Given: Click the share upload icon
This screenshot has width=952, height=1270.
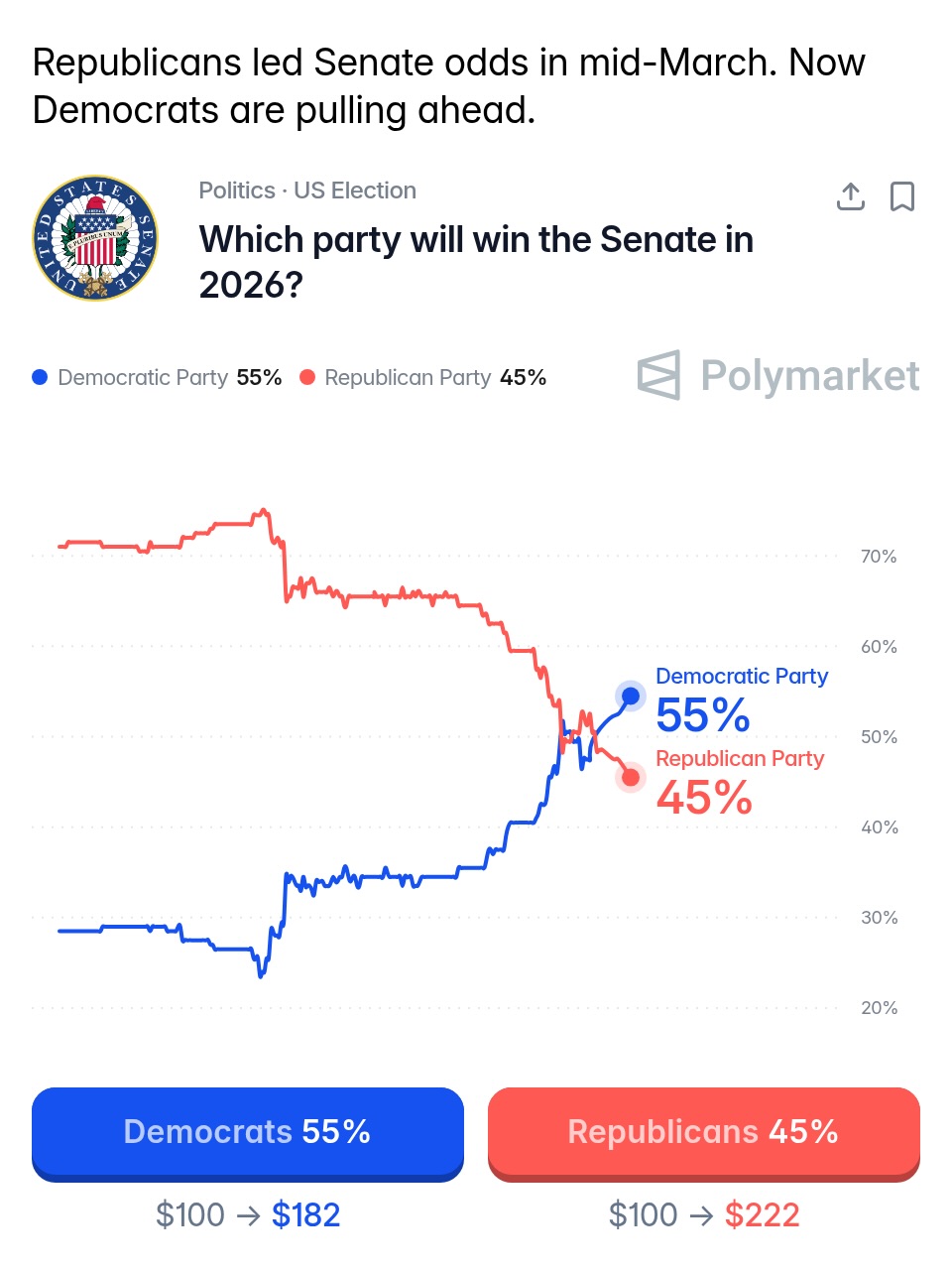Looking at the screenshot, I should 850,196.
